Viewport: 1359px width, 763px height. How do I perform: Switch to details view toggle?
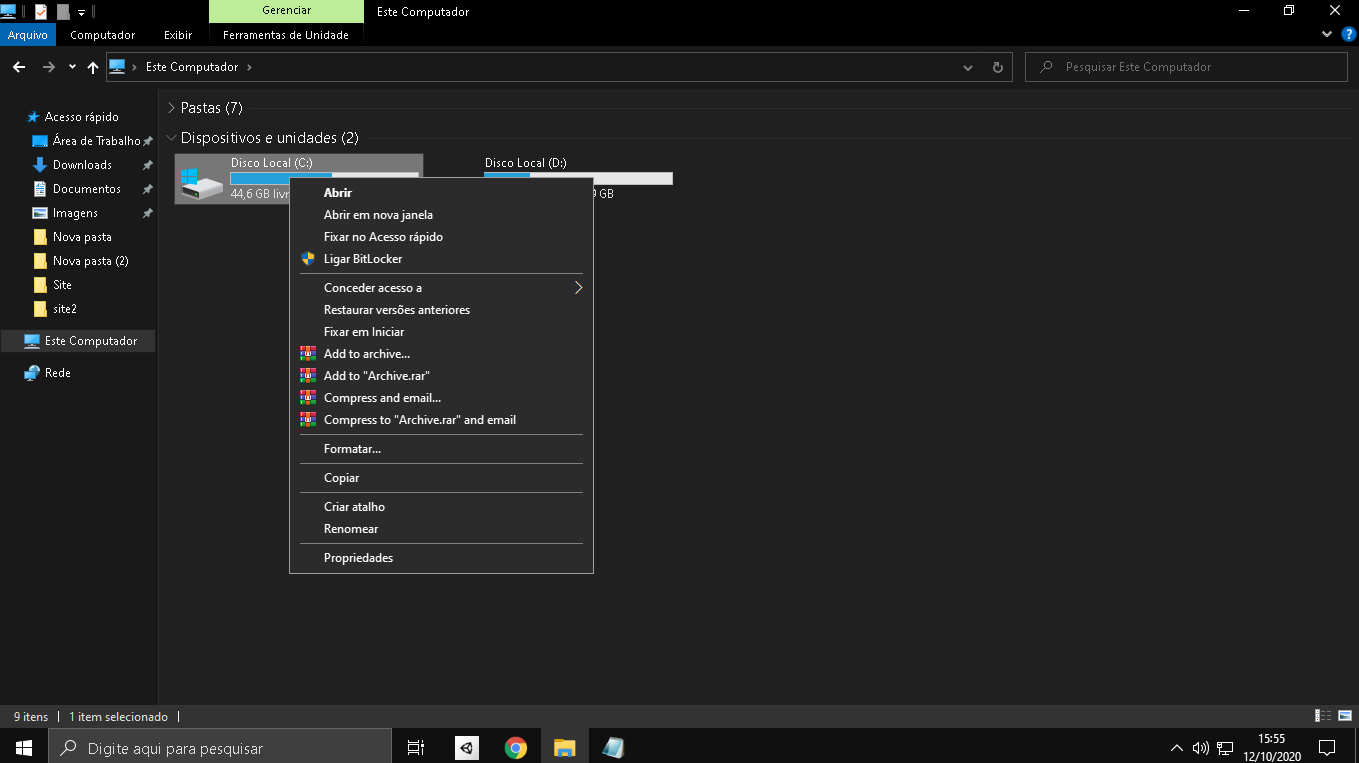[1323, 716]
